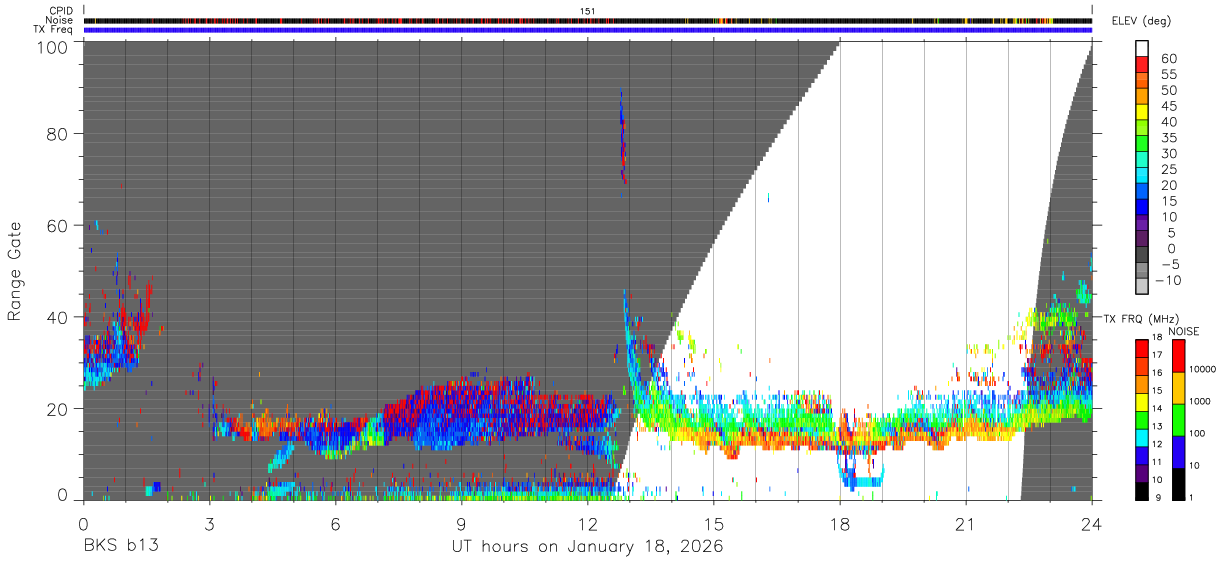Click the NOISE legend title
Image resolution: width=1228 pixels, height=567 pixels.
click(1182, 331)
